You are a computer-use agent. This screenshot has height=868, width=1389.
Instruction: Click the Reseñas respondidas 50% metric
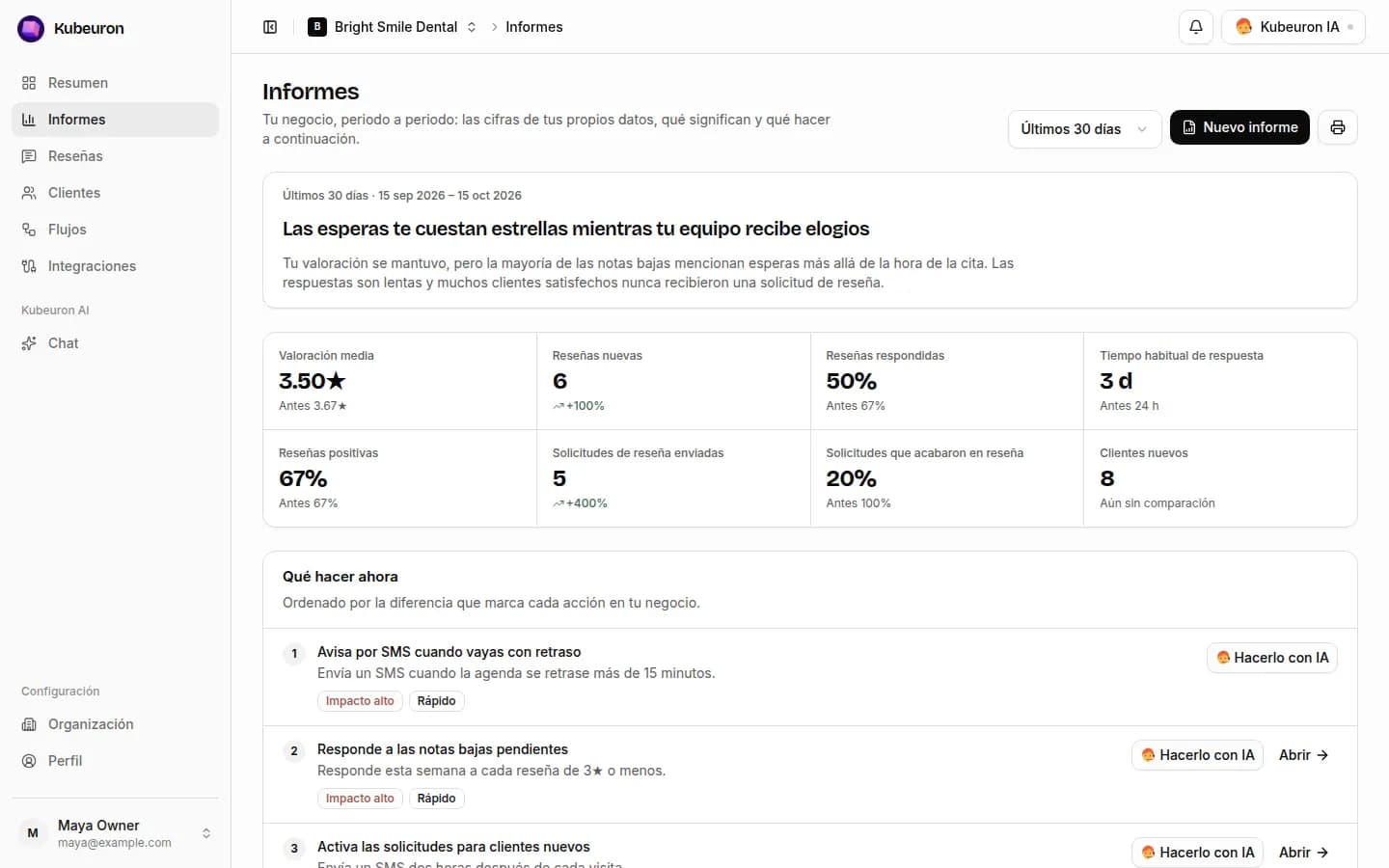[947, 381]
